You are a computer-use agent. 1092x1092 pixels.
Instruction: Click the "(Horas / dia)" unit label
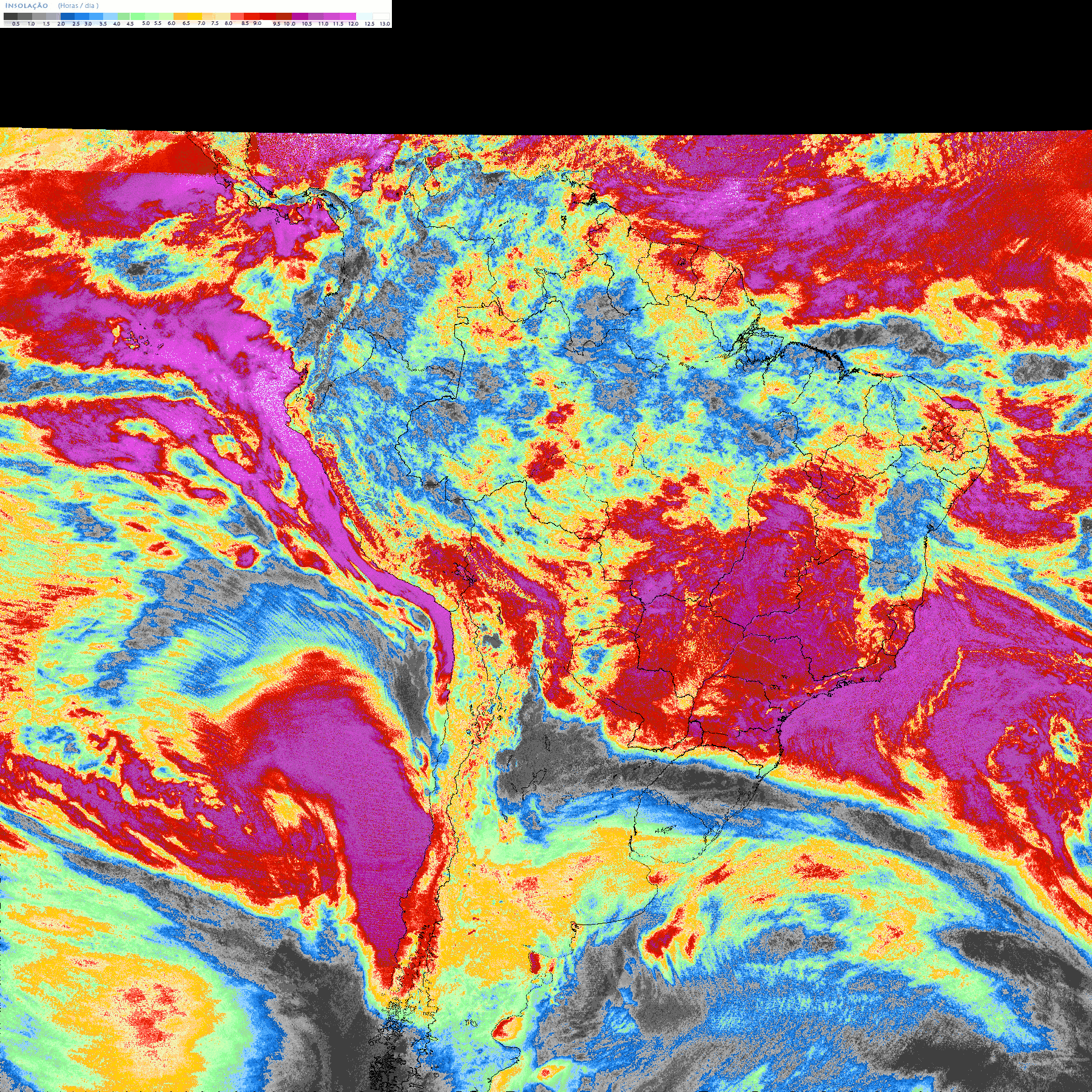click(x=78, y=5)
